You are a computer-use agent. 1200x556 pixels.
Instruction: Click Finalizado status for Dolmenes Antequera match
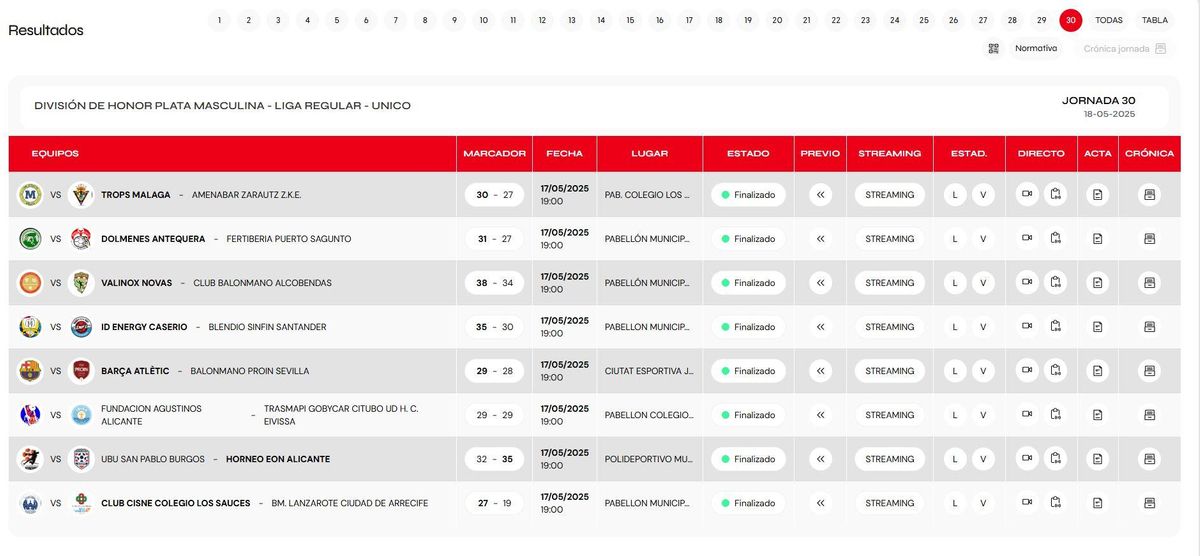click(x=748, y=239)
